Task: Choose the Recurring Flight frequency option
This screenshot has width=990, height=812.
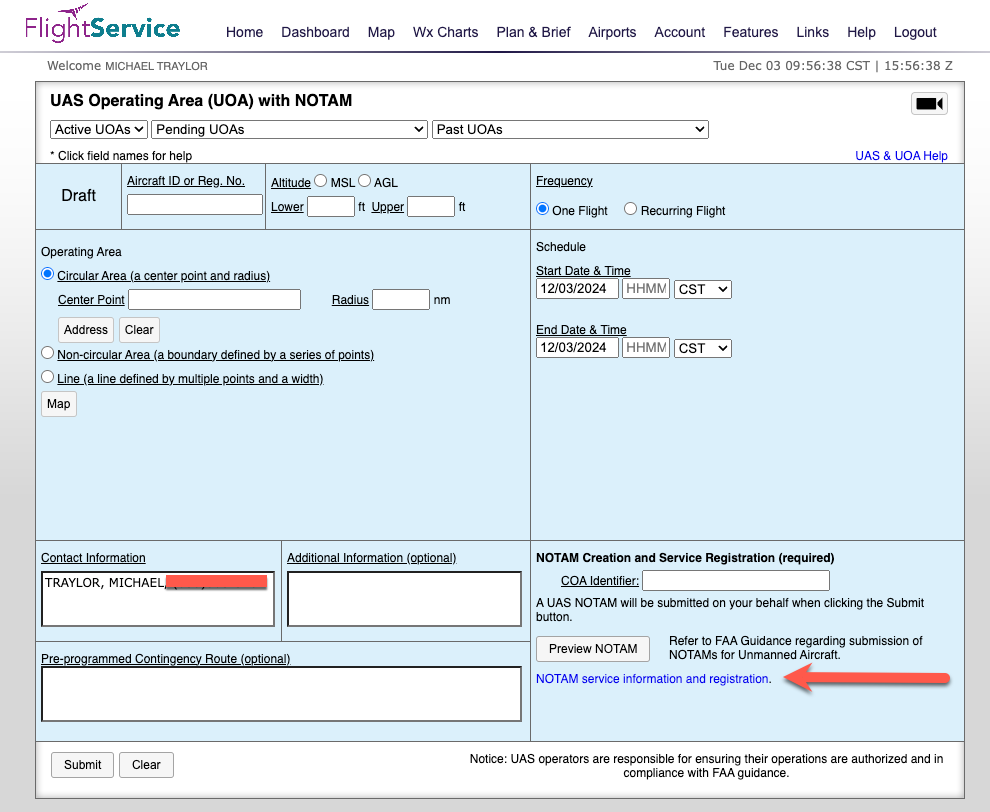Action: [x=630, y=209]
